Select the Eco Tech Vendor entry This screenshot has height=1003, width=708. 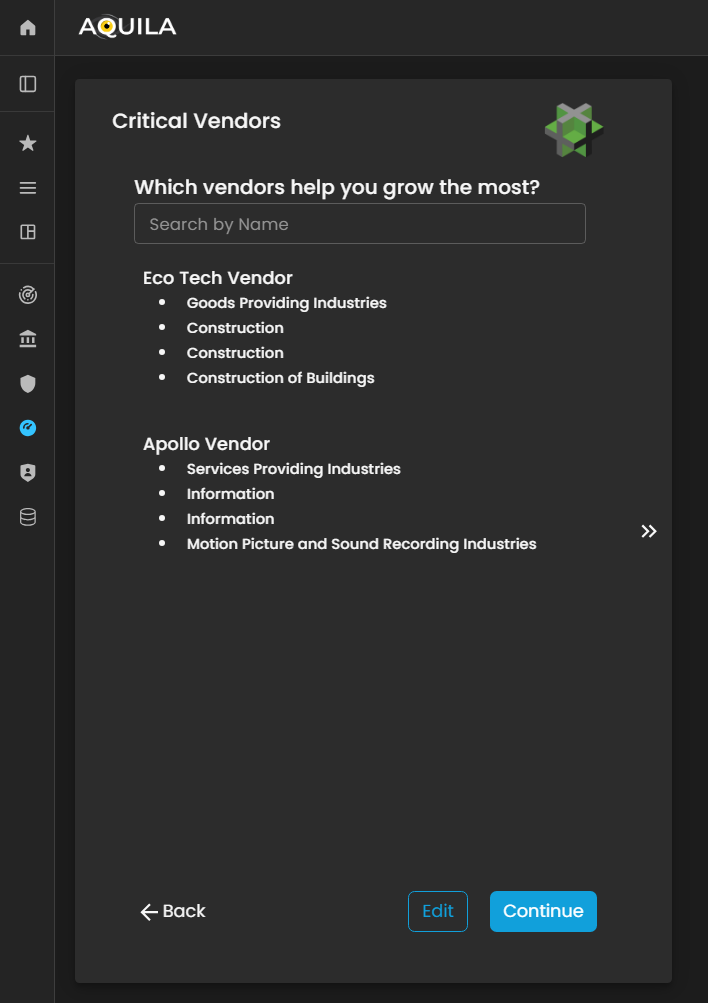[218, 278]
